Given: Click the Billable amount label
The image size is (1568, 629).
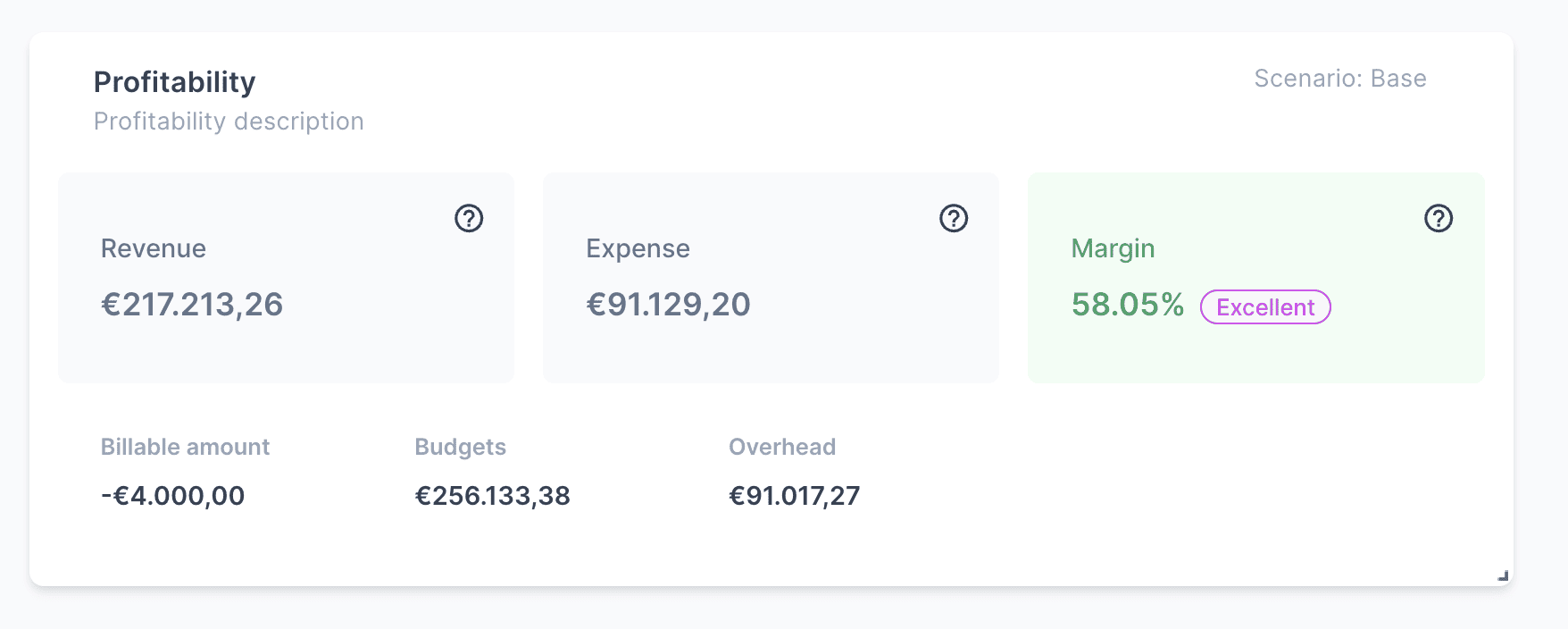Looking at the screenshot, I should point(185,447).
